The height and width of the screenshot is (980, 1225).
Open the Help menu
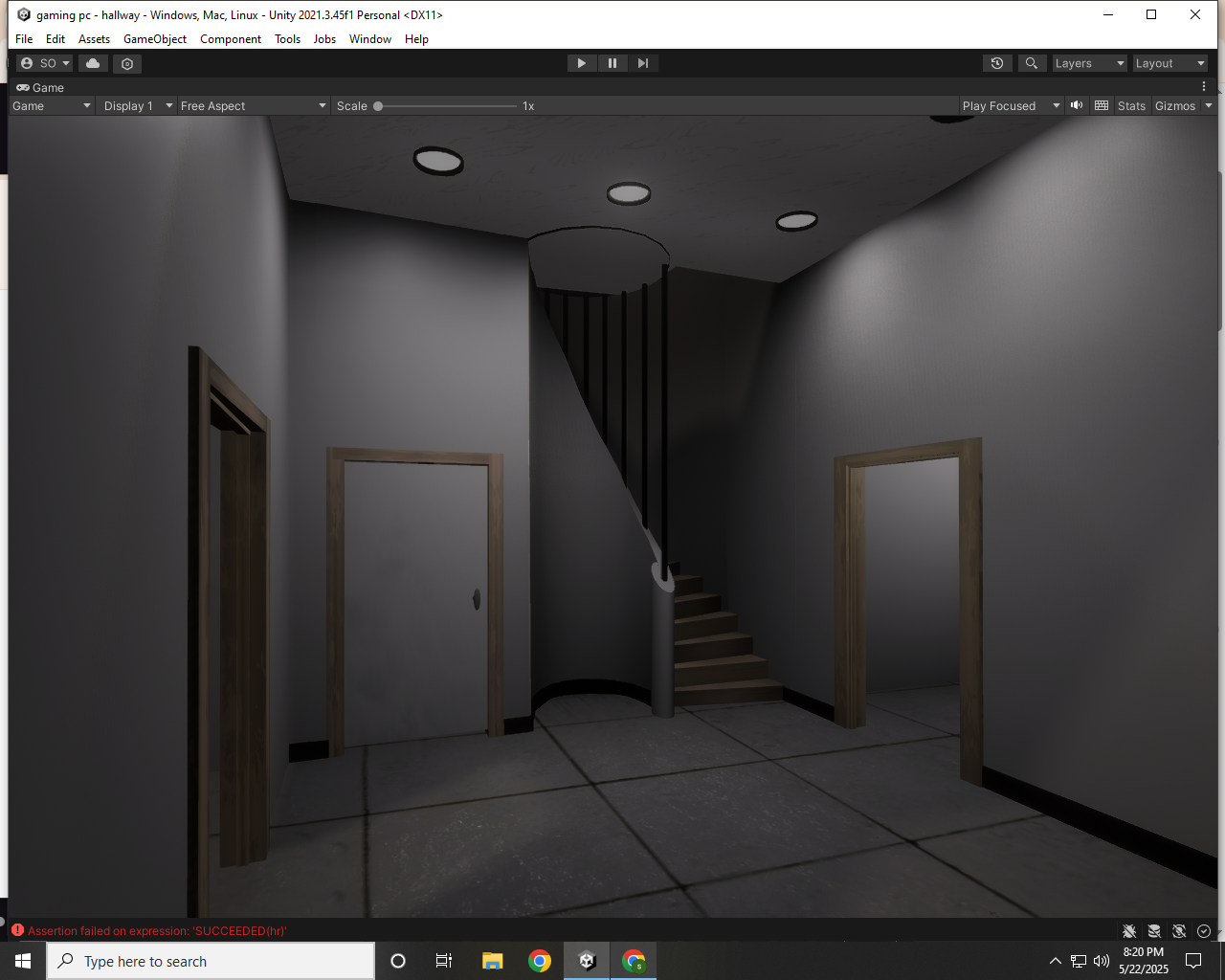coord(416,39)
